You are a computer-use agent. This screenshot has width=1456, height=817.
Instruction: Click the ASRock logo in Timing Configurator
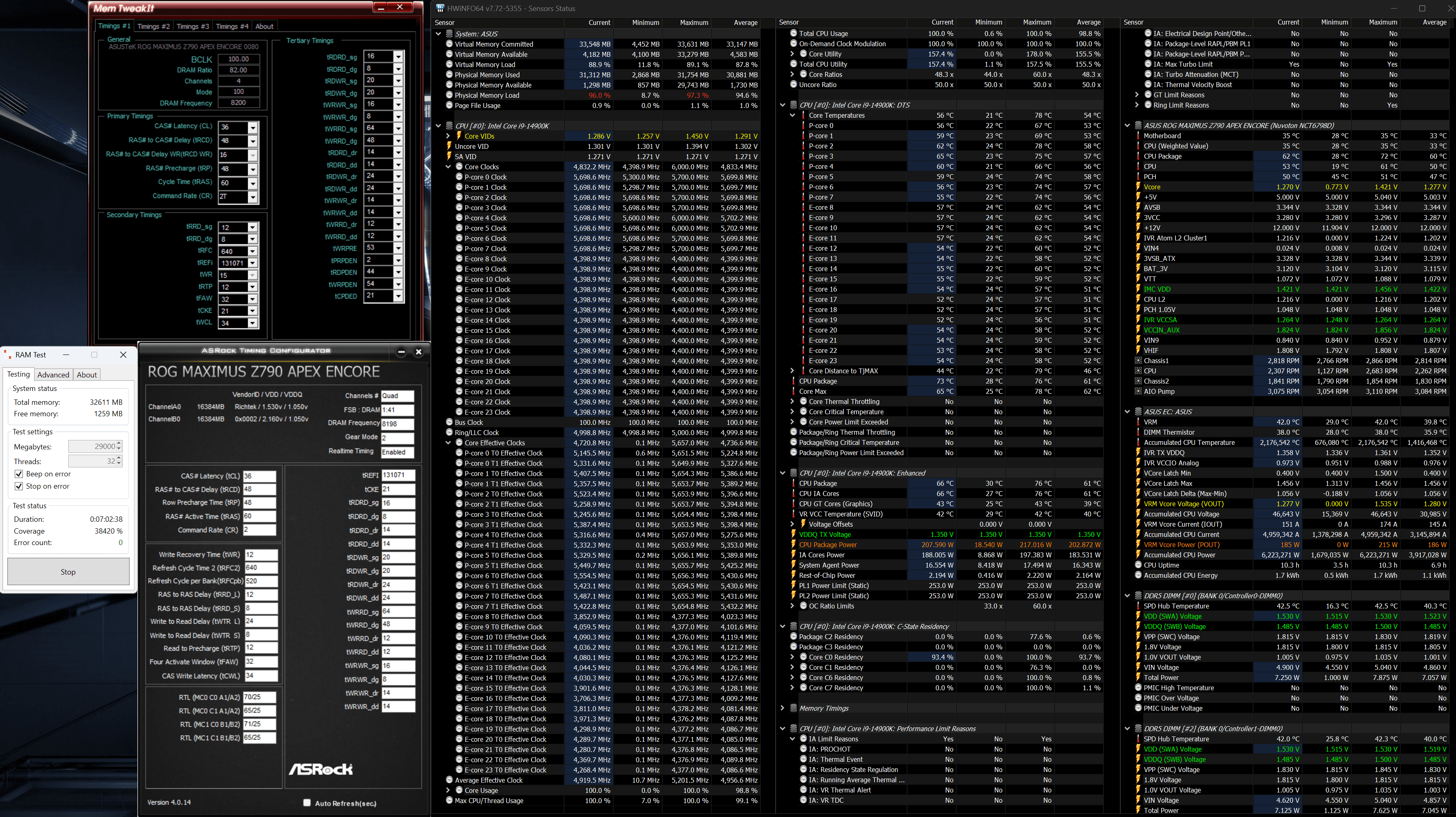coord(321,769)
